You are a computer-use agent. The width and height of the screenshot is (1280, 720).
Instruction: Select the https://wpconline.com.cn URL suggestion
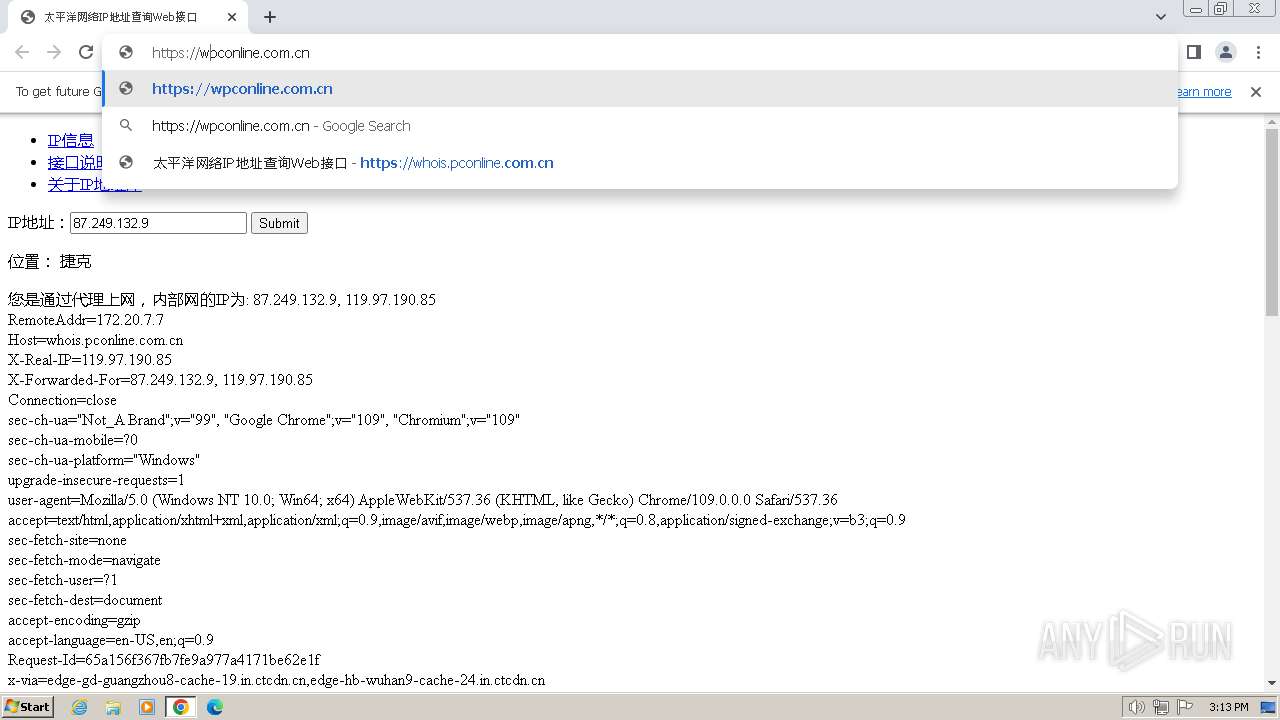point(640,89)
